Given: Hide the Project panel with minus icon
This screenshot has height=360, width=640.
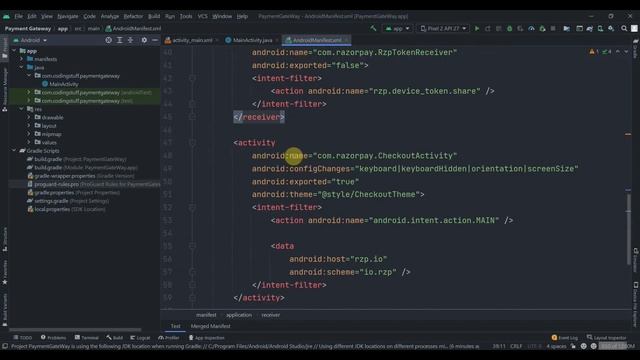Looking at the screenshot, I should tap(155, 40).
